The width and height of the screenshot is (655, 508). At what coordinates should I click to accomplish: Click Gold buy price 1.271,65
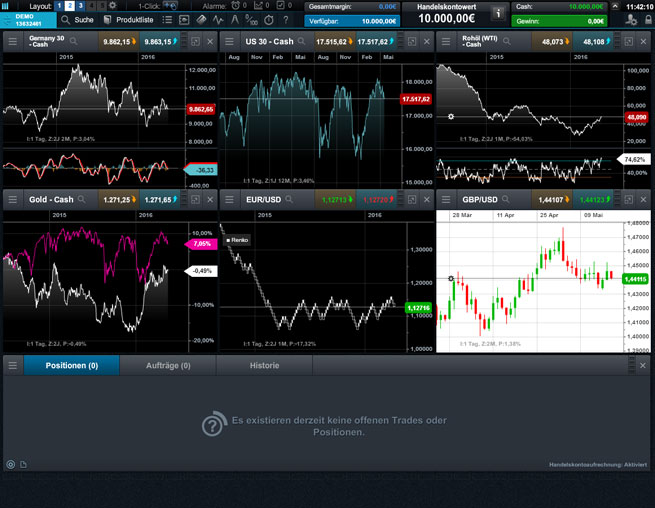(160, 200)
